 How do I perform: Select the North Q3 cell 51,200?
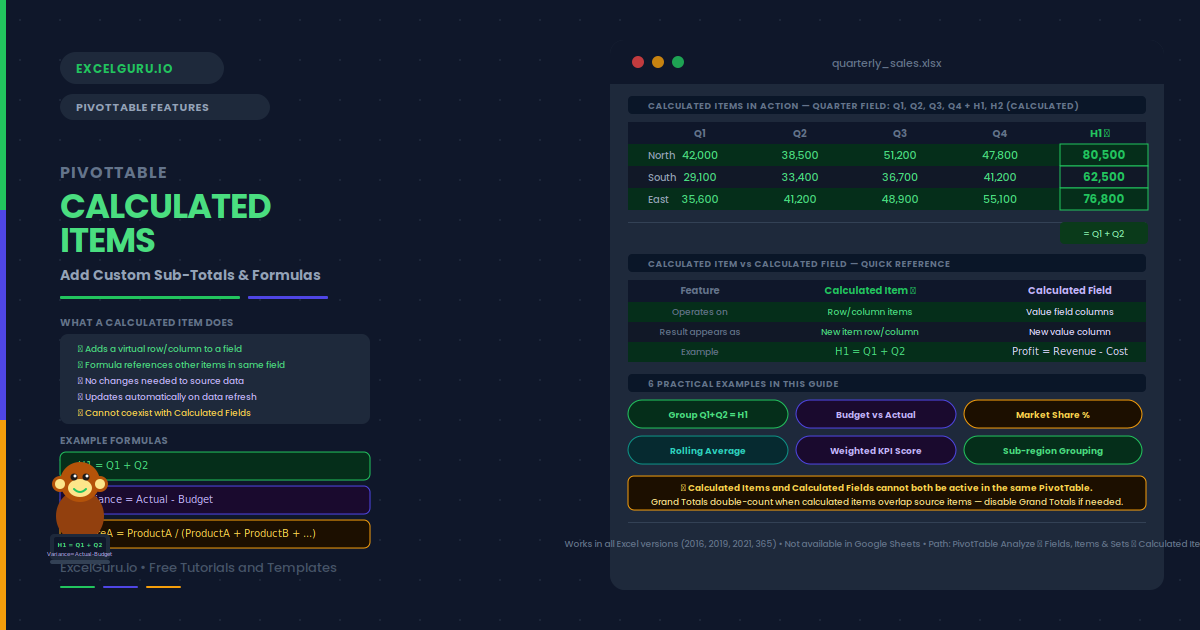tap(900, 155)
